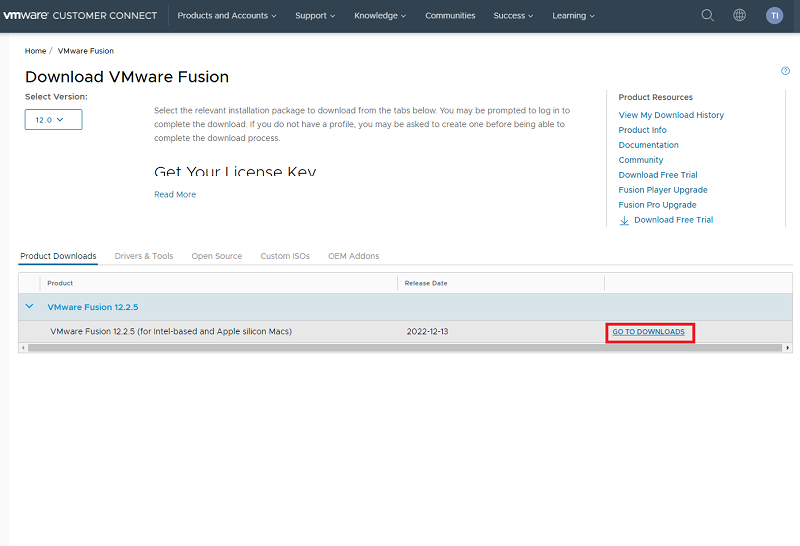Click VMware Fusion 12.2.5 for Intel-based row text
Screen dimensions: 800x546
click(171, 332)
